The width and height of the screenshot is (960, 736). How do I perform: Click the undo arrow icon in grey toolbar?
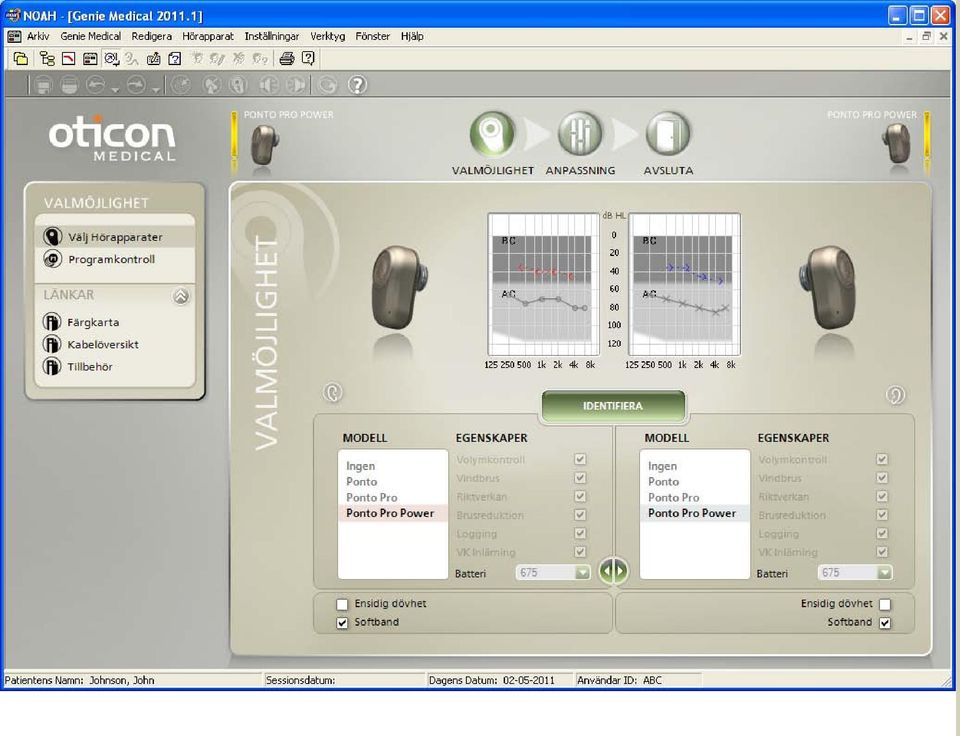[96, 85]
